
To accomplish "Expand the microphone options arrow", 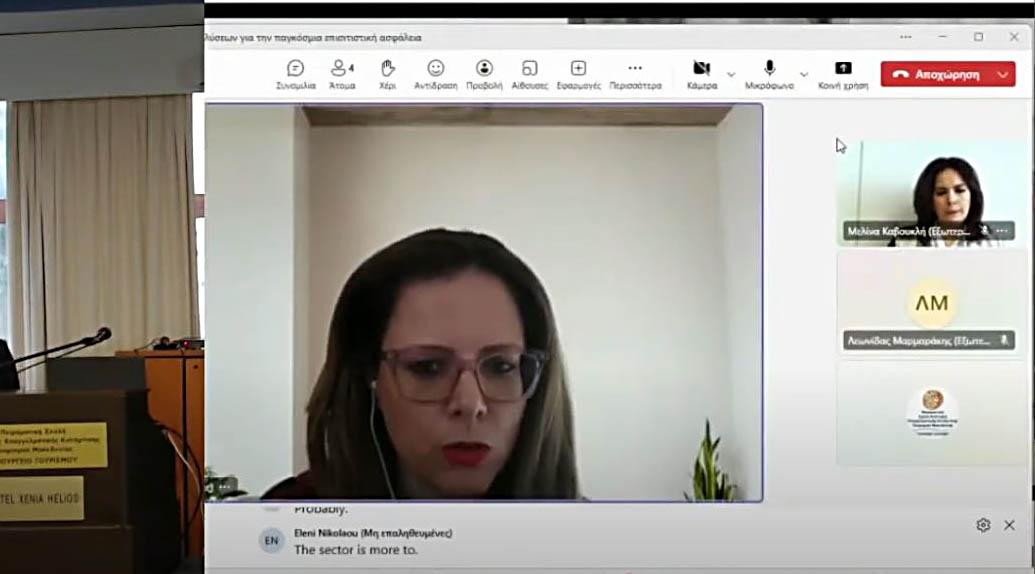I will [x=804, y=75].
